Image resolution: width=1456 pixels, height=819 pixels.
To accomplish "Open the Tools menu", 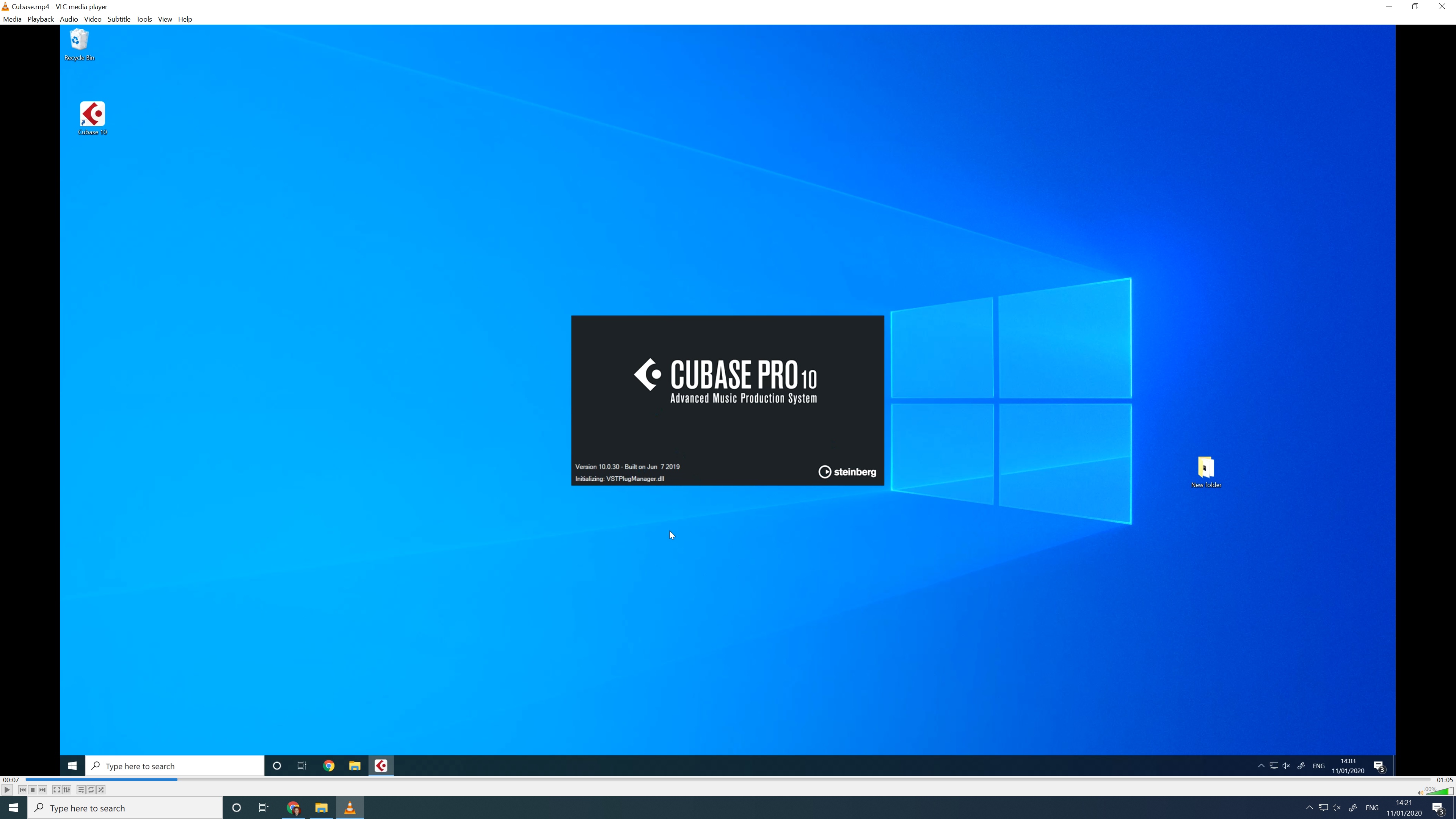I will [x=144, y=19].
